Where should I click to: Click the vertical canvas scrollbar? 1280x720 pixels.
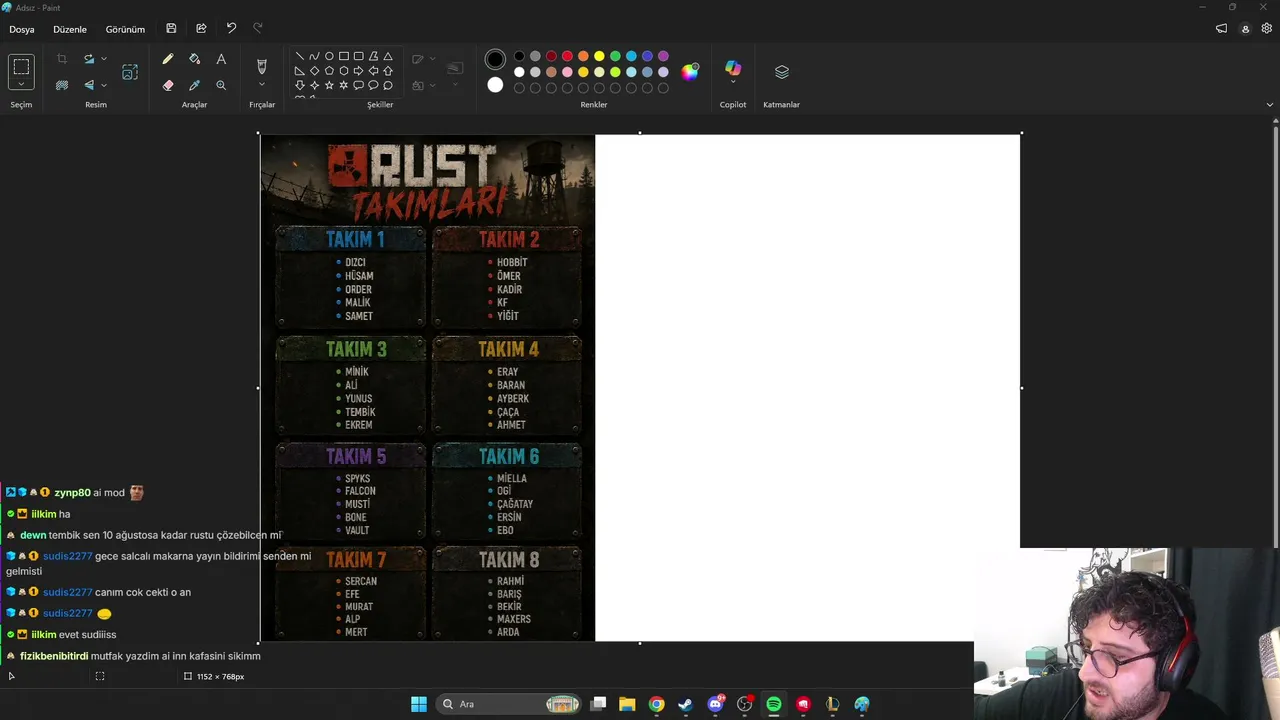[1276, 335]
